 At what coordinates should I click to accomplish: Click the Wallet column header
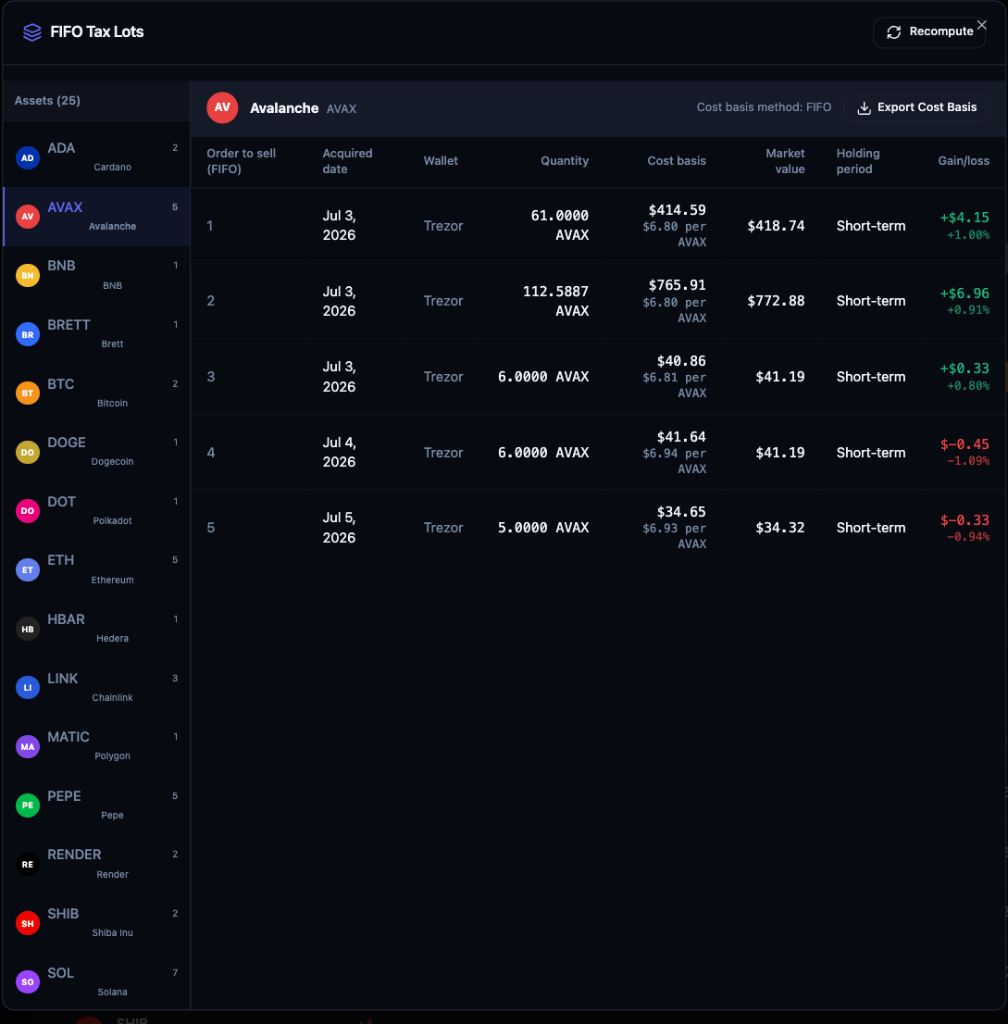click(x=441, y=161)
